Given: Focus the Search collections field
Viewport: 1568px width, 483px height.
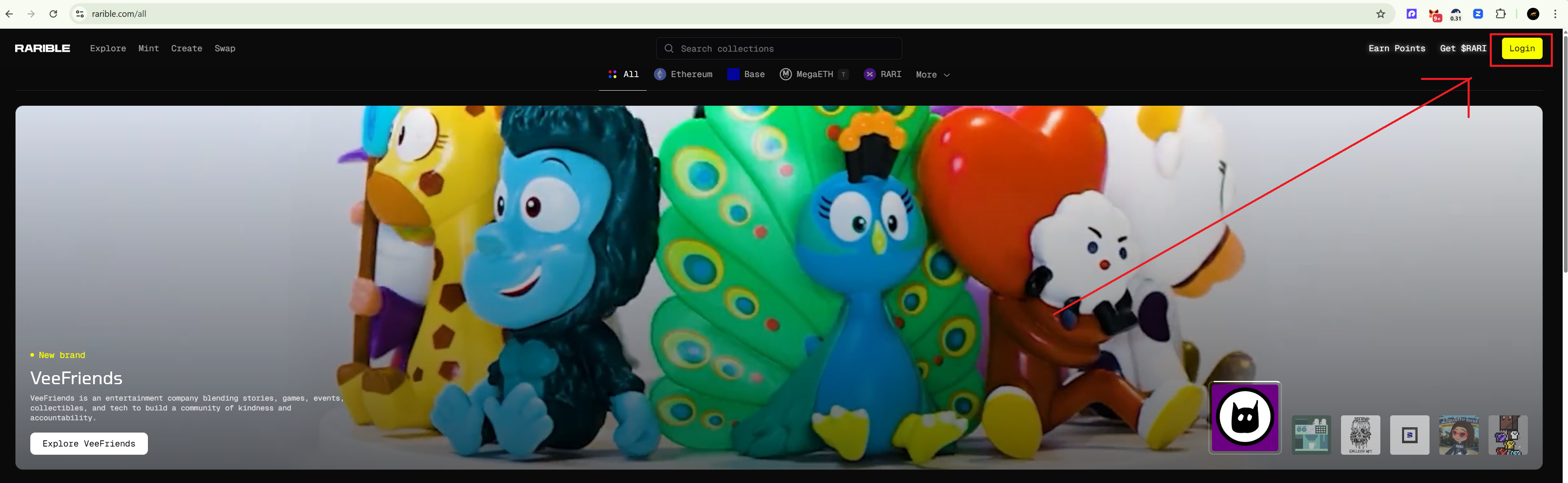Looking at the screenshot, I should 779,48.
